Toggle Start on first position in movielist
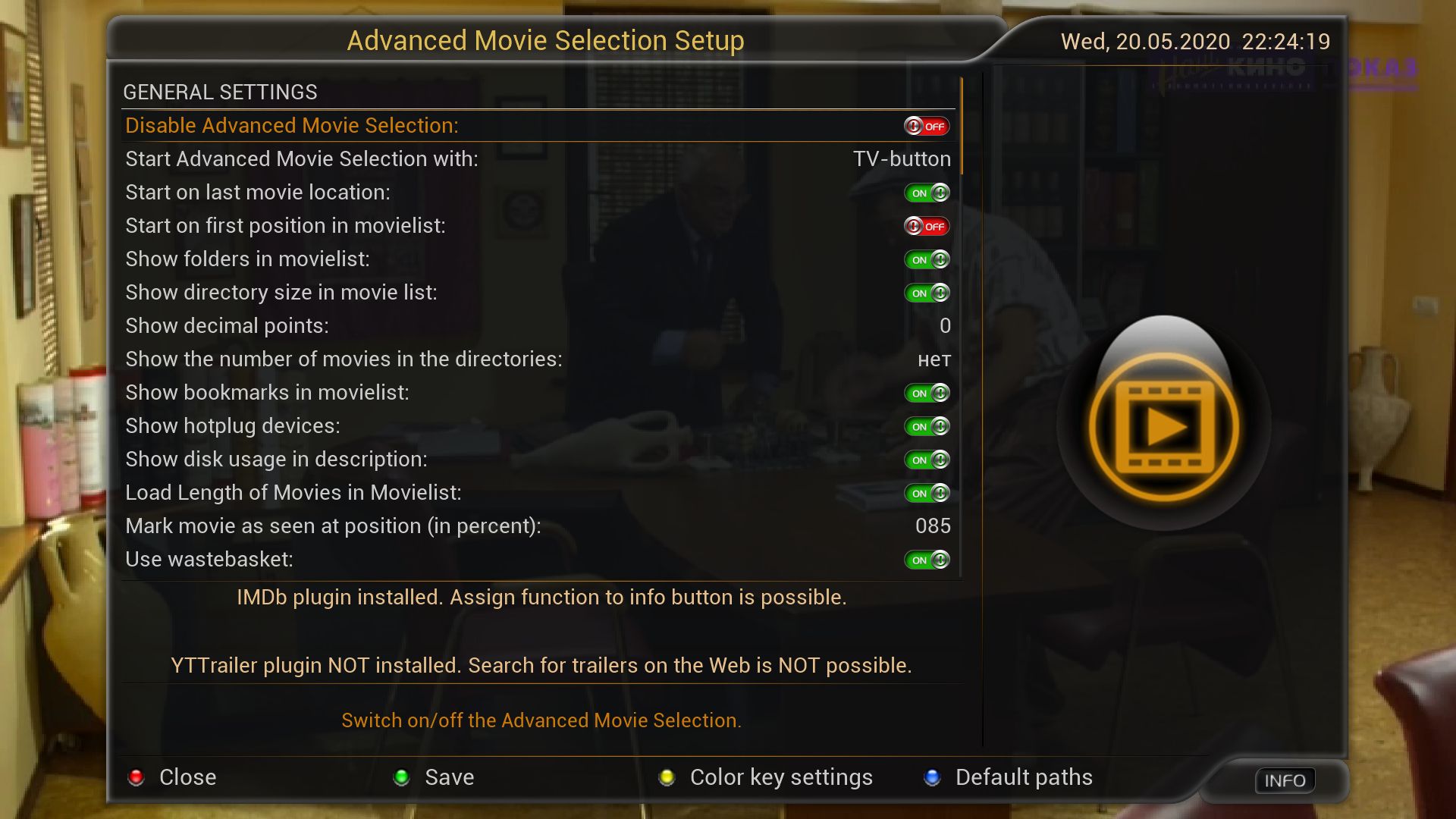 tap(927, 226)
